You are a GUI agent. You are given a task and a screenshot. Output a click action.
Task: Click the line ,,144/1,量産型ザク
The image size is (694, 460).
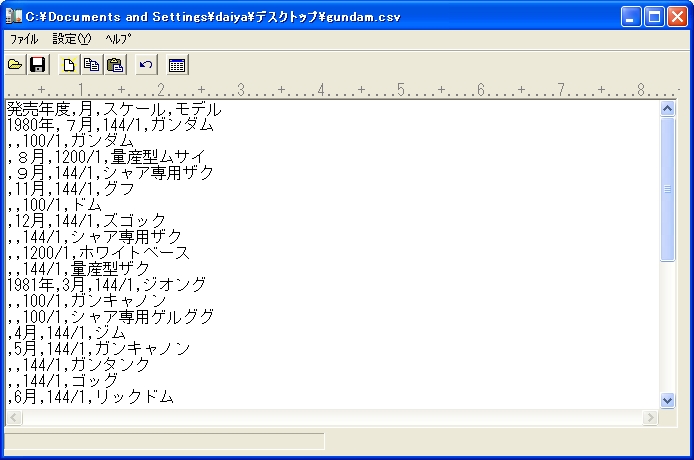click(78, 269)
